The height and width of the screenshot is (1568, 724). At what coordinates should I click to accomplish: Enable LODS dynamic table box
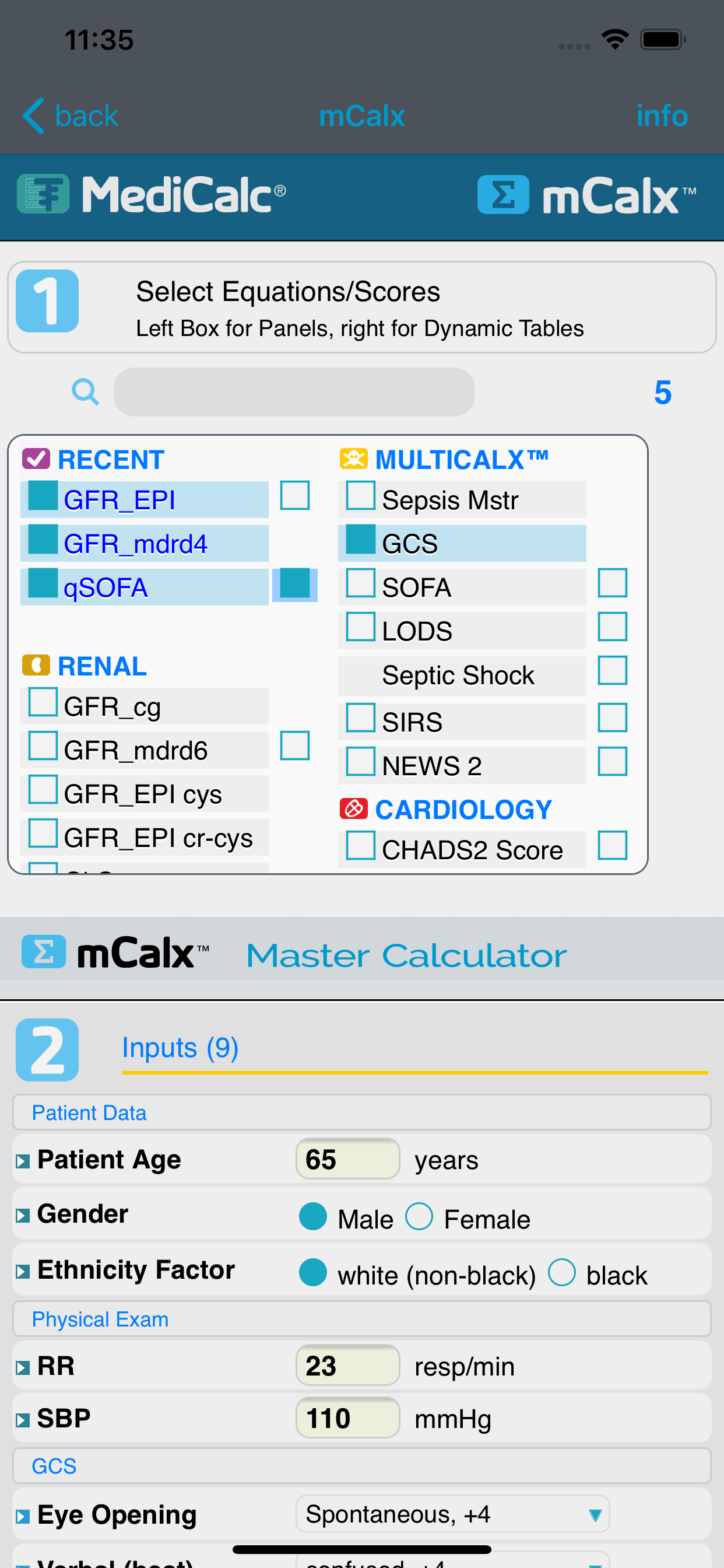pos(613,626)
